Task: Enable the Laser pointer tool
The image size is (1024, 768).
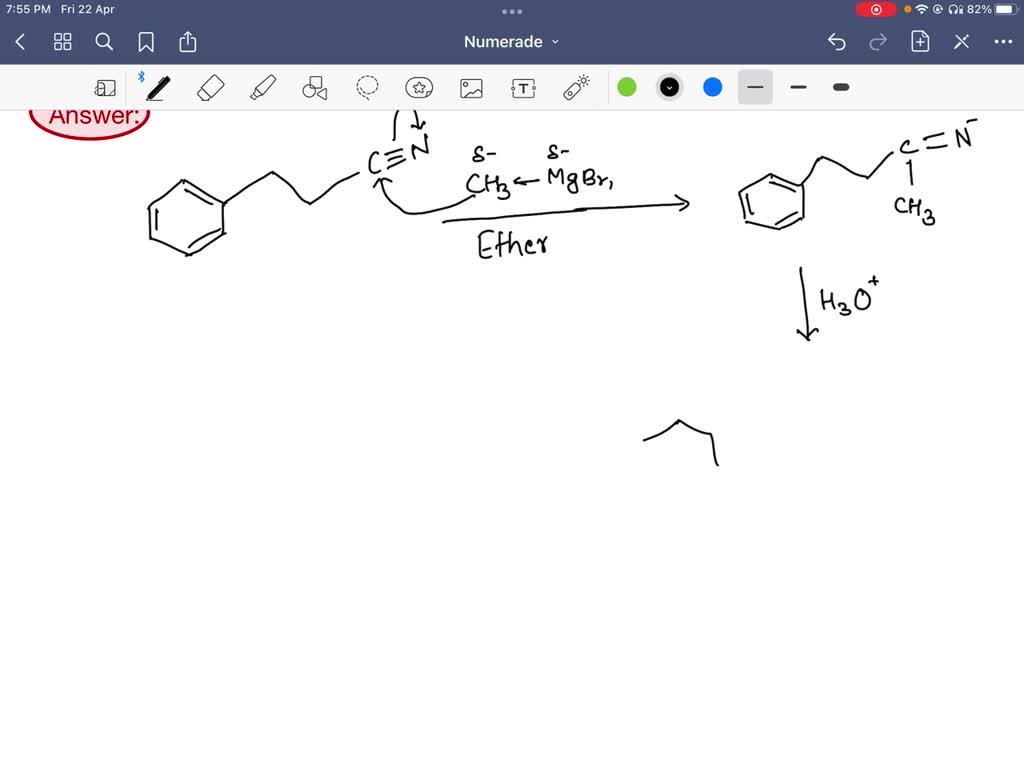Action: click(575, 87)
